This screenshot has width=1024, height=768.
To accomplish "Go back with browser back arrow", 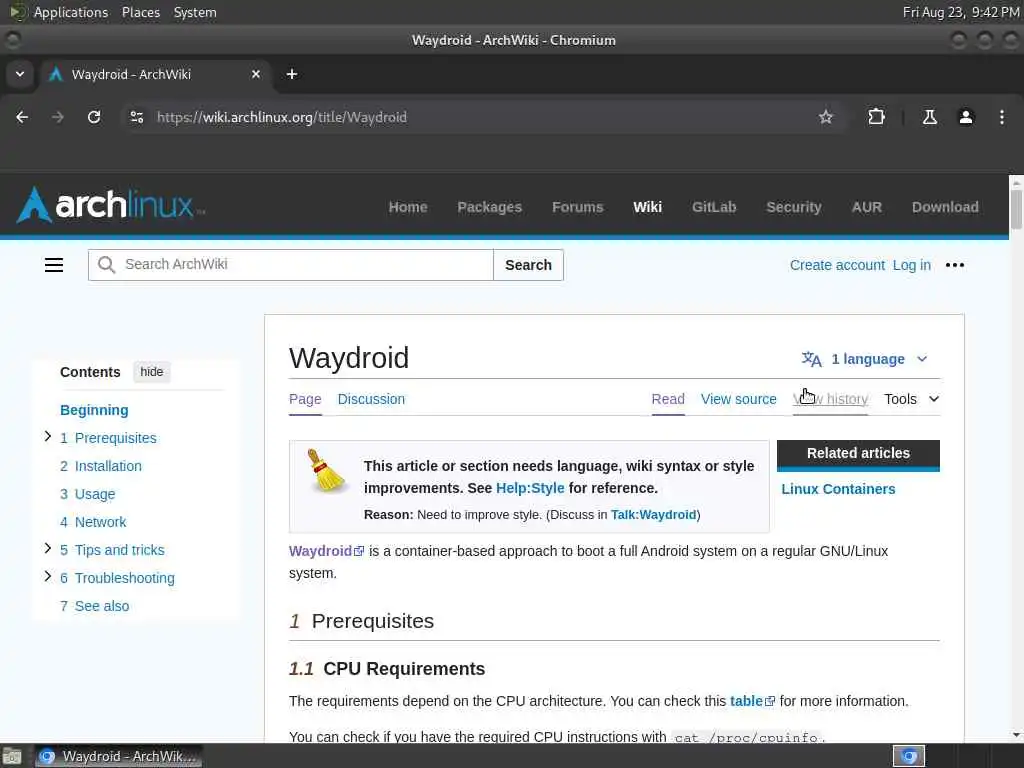I will 22,117.
